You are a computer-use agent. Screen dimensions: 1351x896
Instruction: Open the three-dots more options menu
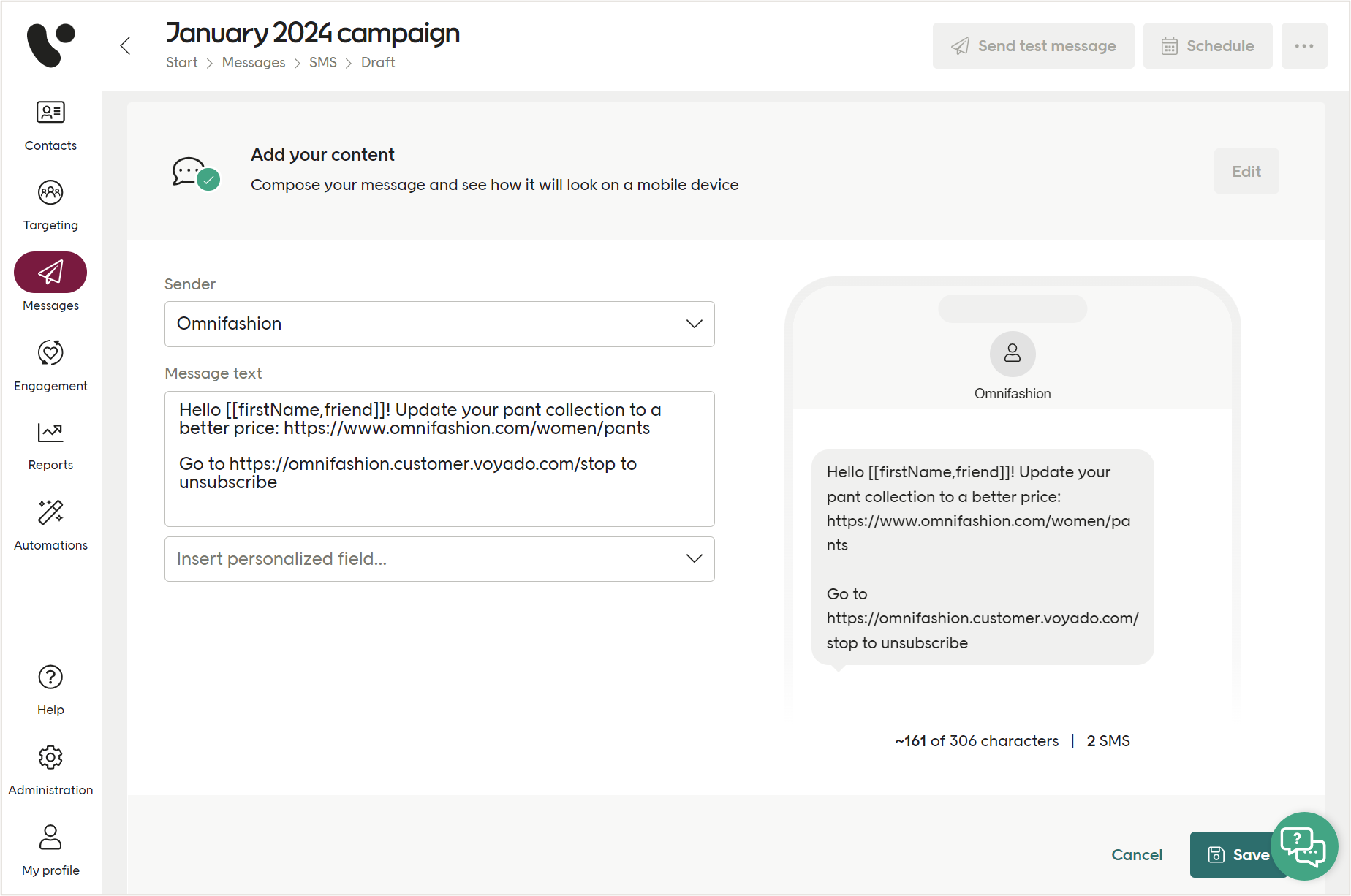tap(1303, 46)
